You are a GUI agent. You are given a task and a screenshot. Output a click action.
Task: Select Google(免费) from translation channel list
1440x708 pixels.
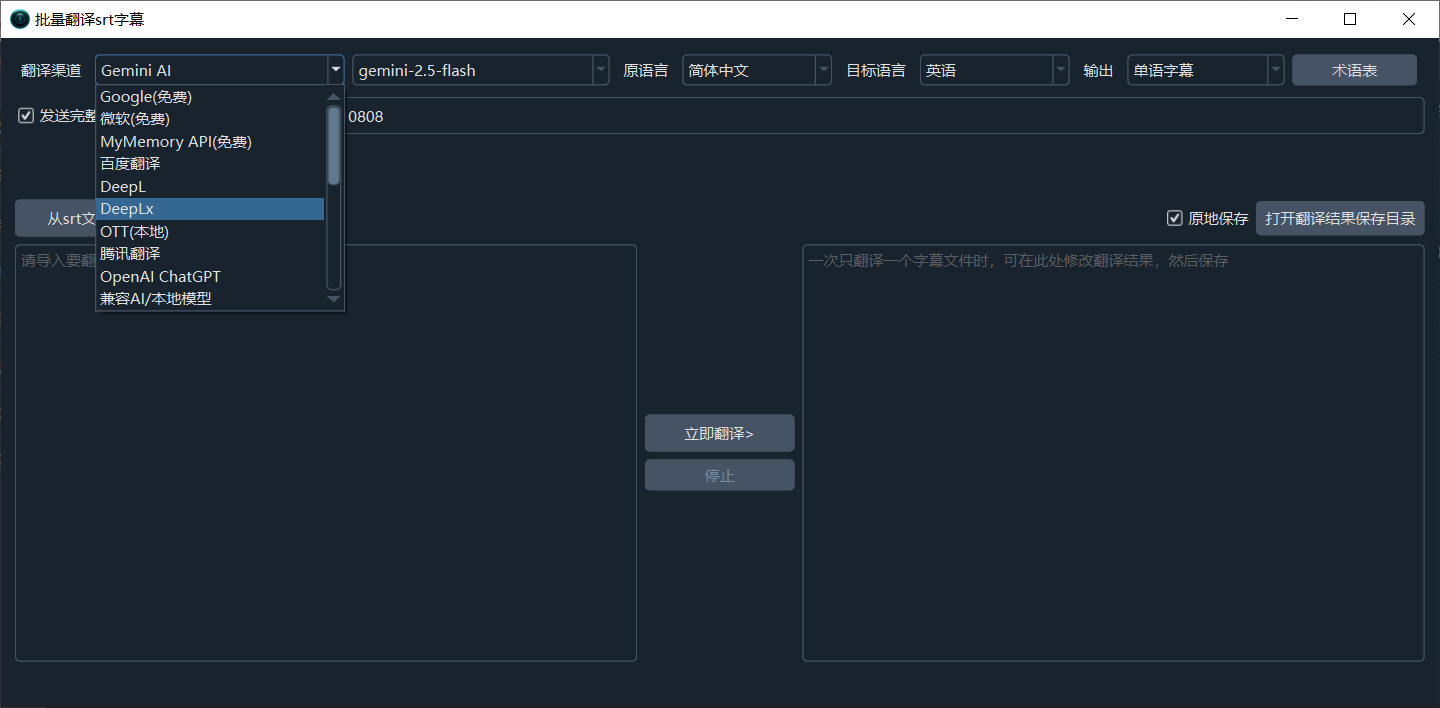coord(146,97)
